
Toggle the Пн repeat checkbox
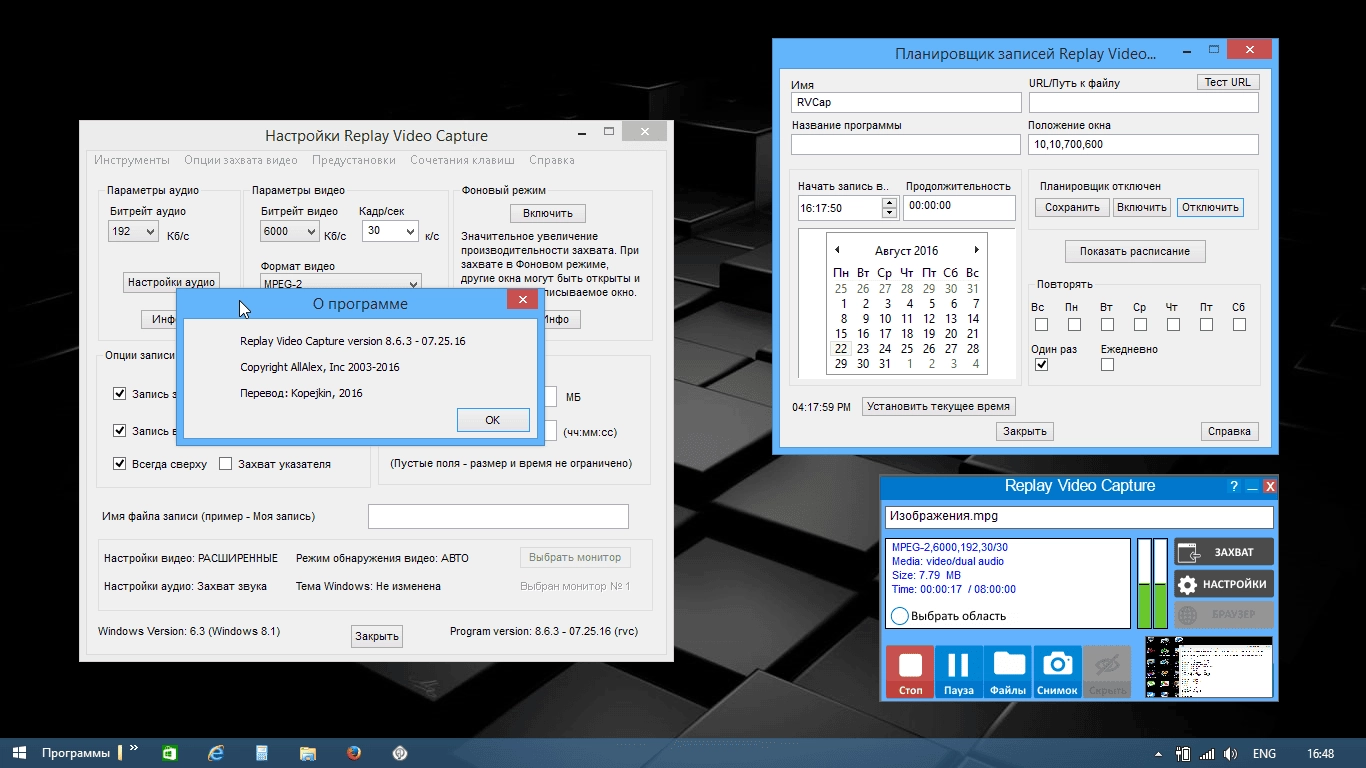[x=1074, y=325]
